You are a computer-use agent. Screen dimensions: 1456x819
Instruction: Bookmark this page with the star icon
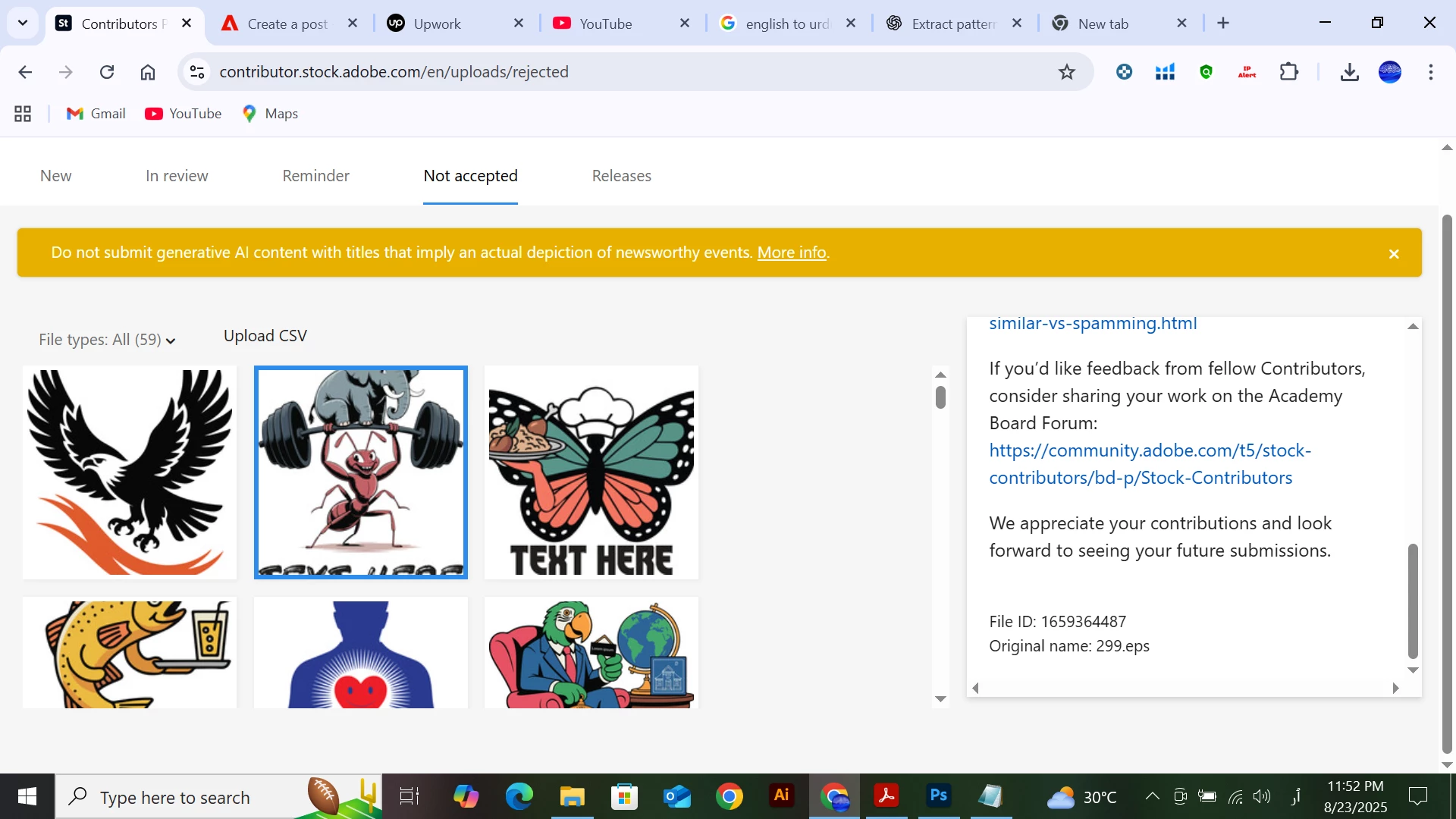(x=1067, y=72)
